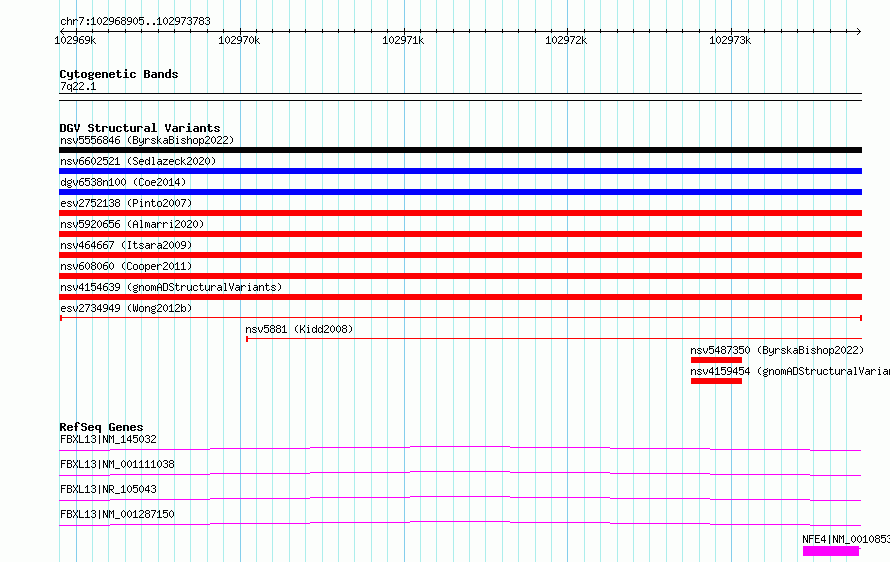
Task: Click FBXL13|NR_105043 transcript label
Action: pyautogui.click(x=108, y=489)
